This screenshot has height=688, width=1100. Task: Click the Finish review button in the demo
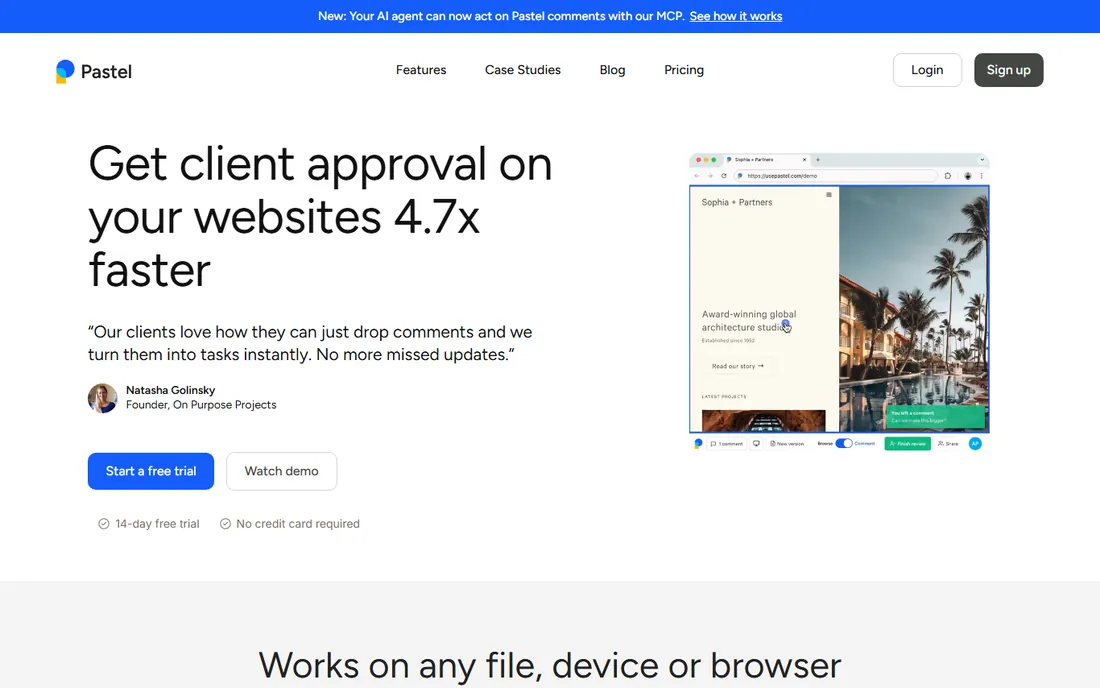[x=908, y=443]
